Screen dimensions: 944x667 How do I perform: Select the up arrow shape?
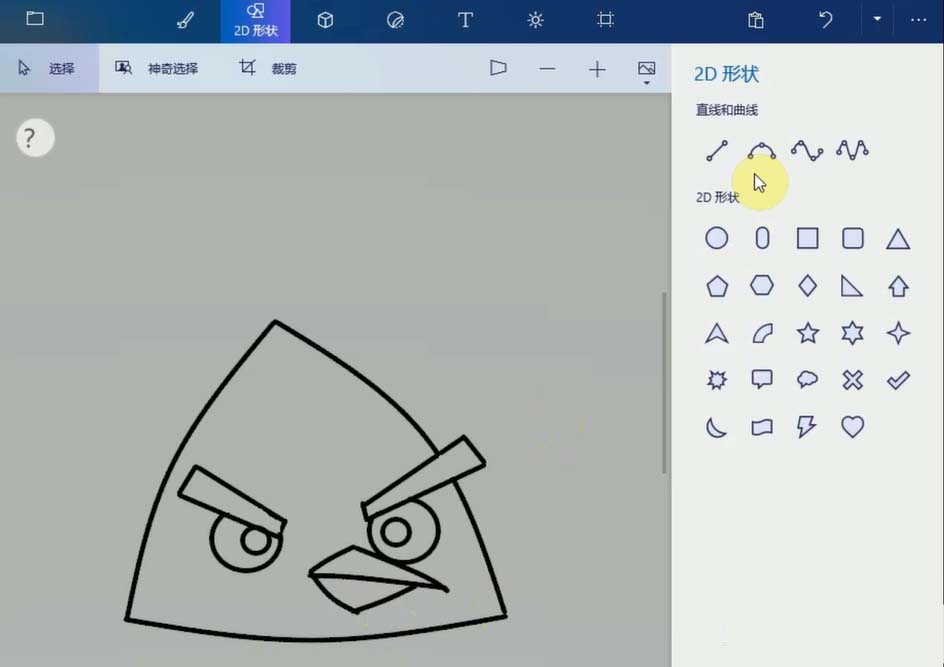pyautogui.click(x=898, y=286)
